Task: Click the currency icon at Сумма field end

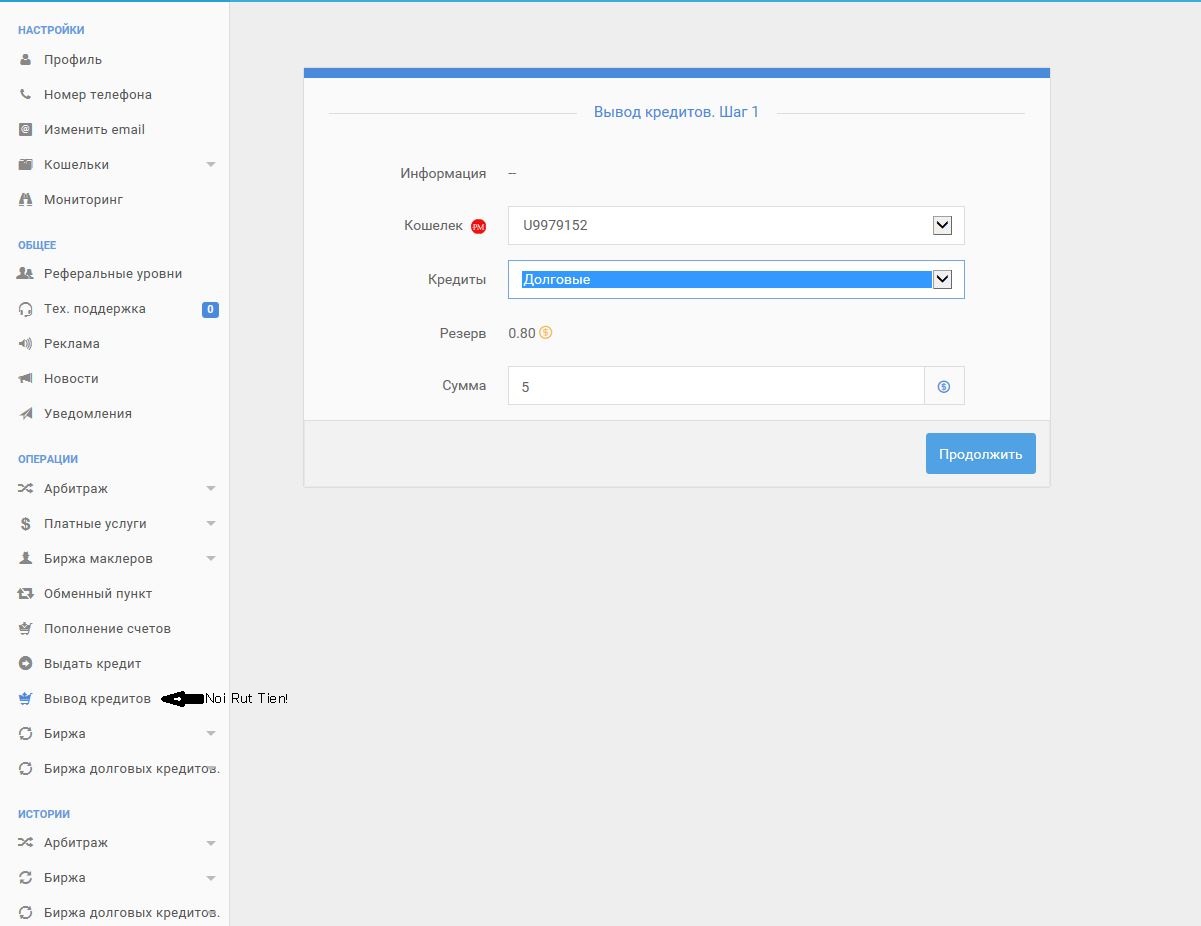Action: pos(944,386)
